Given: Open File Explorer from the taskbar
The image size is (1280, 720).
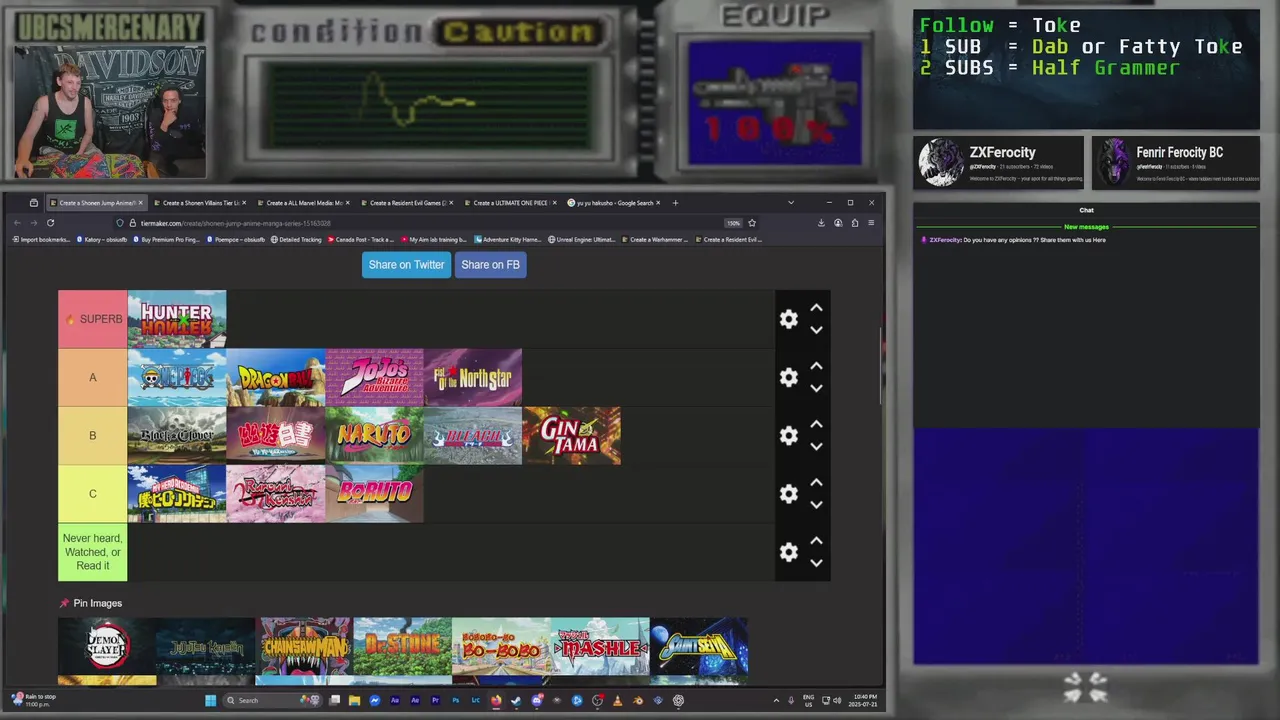Looking at the screenshot, I should (x=354, y=700).
